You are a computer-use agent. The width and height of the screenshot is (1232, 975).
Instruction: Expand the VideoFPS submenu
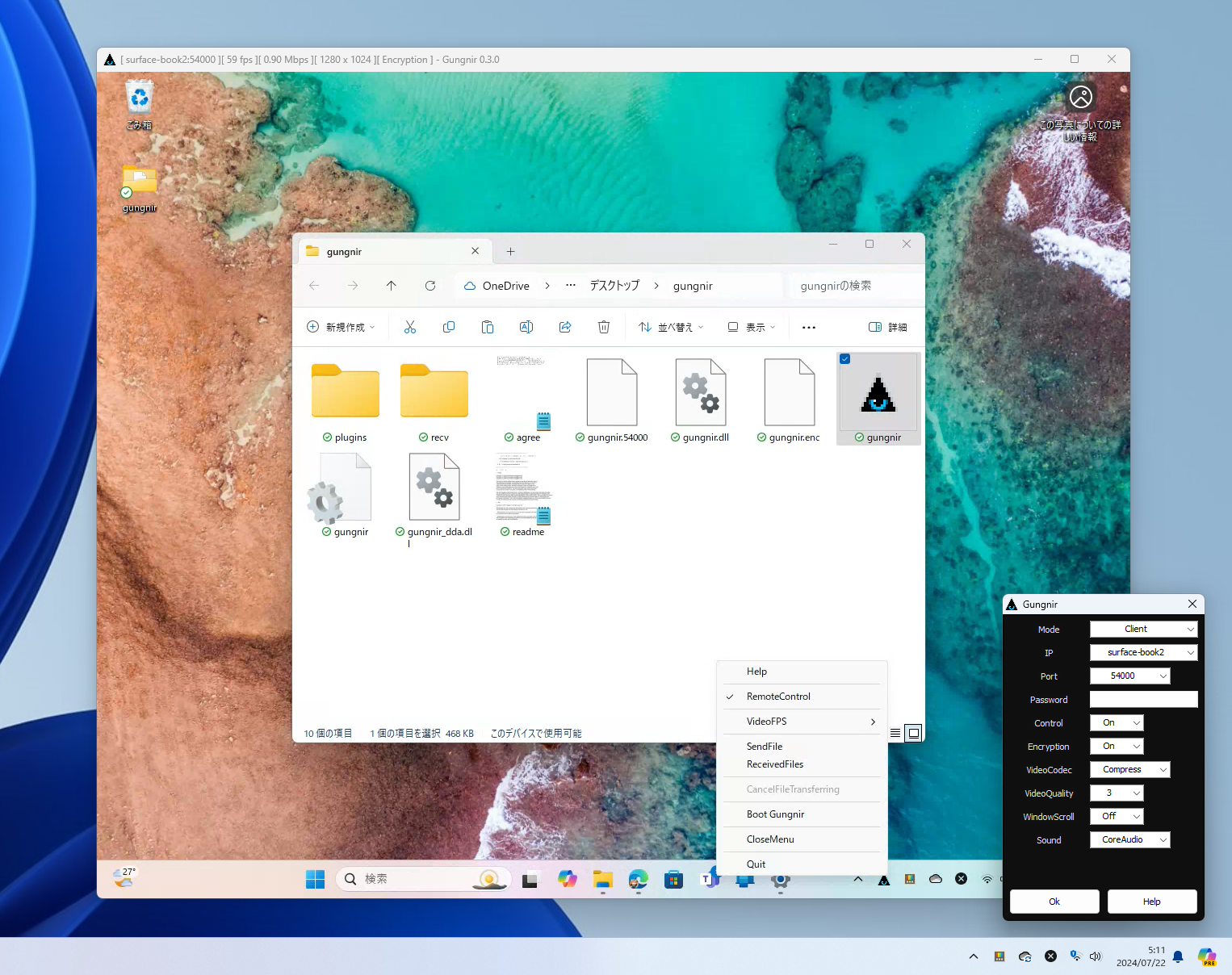click(x=802, y=721)
